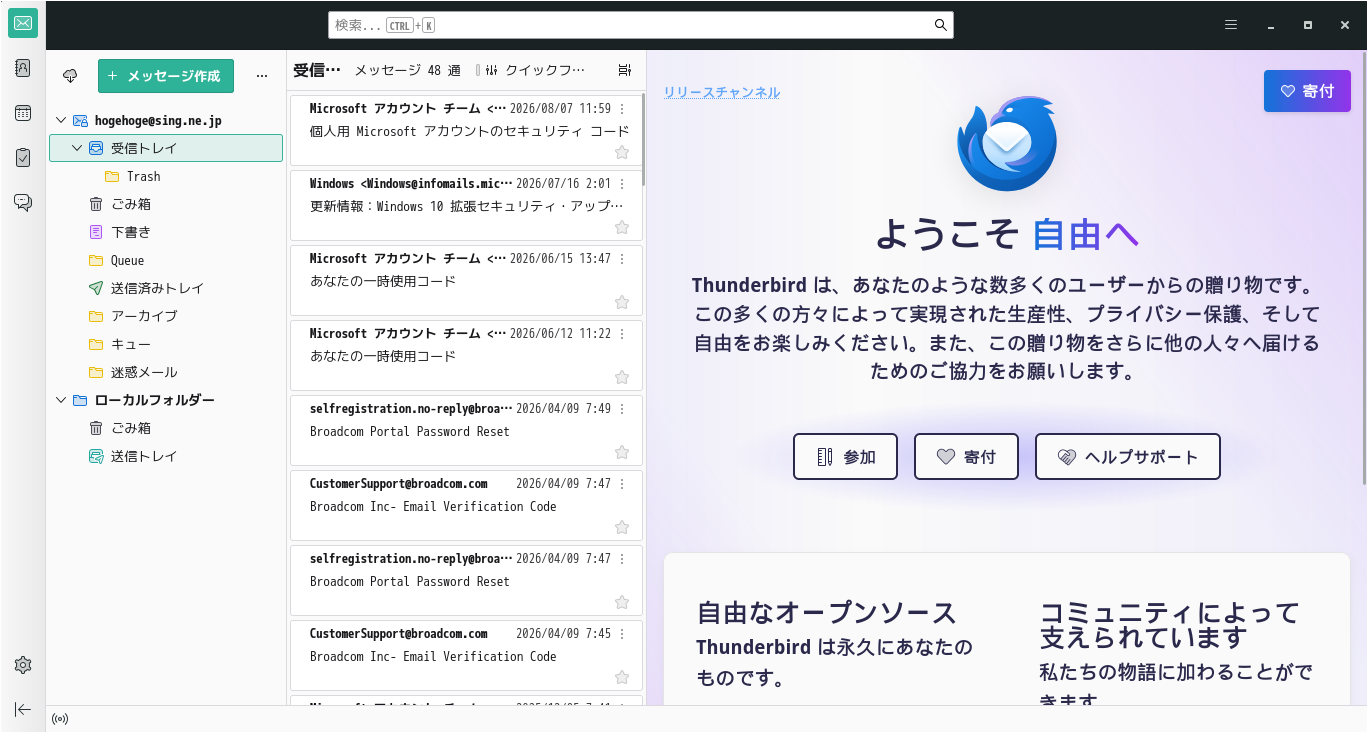Open more options for the 7:45 Broadcom message
Viewport: 1368px width, 733px height.
[622, 633]
